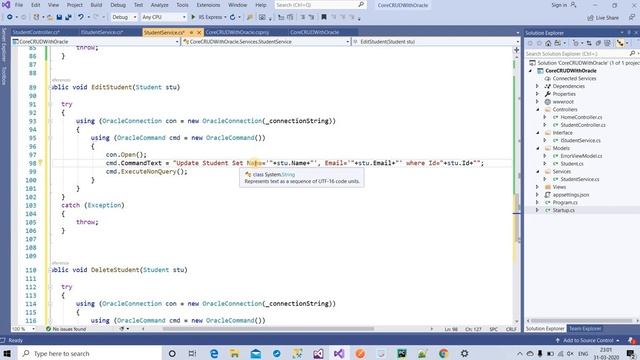
Task: Switch to the IStudentService.cs tab
Action: pos(102,32)
